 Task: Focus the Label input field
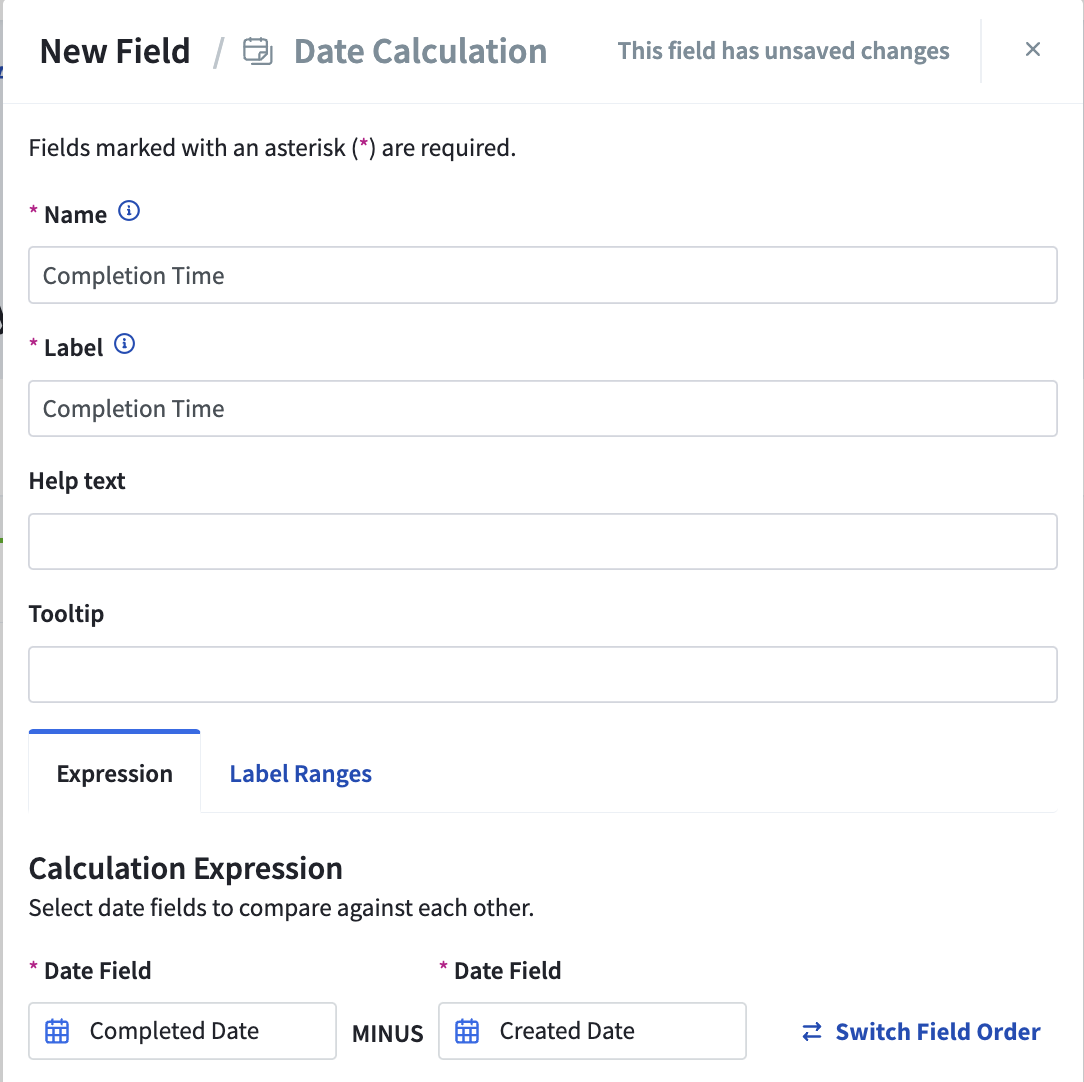(543, 409)
